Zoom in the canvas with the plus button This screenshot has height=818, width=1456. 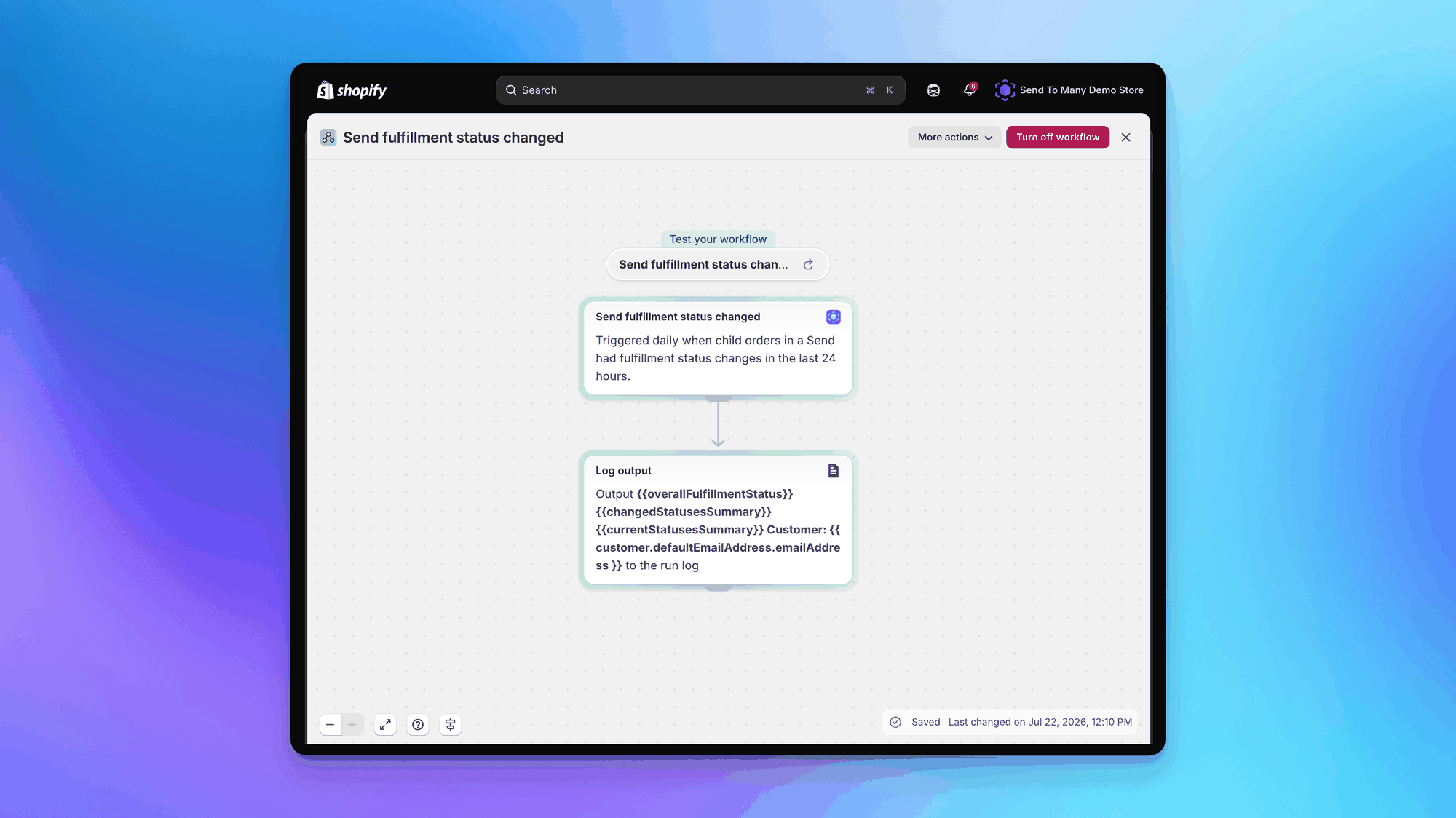pyautogui.click(x=352, y=725)
